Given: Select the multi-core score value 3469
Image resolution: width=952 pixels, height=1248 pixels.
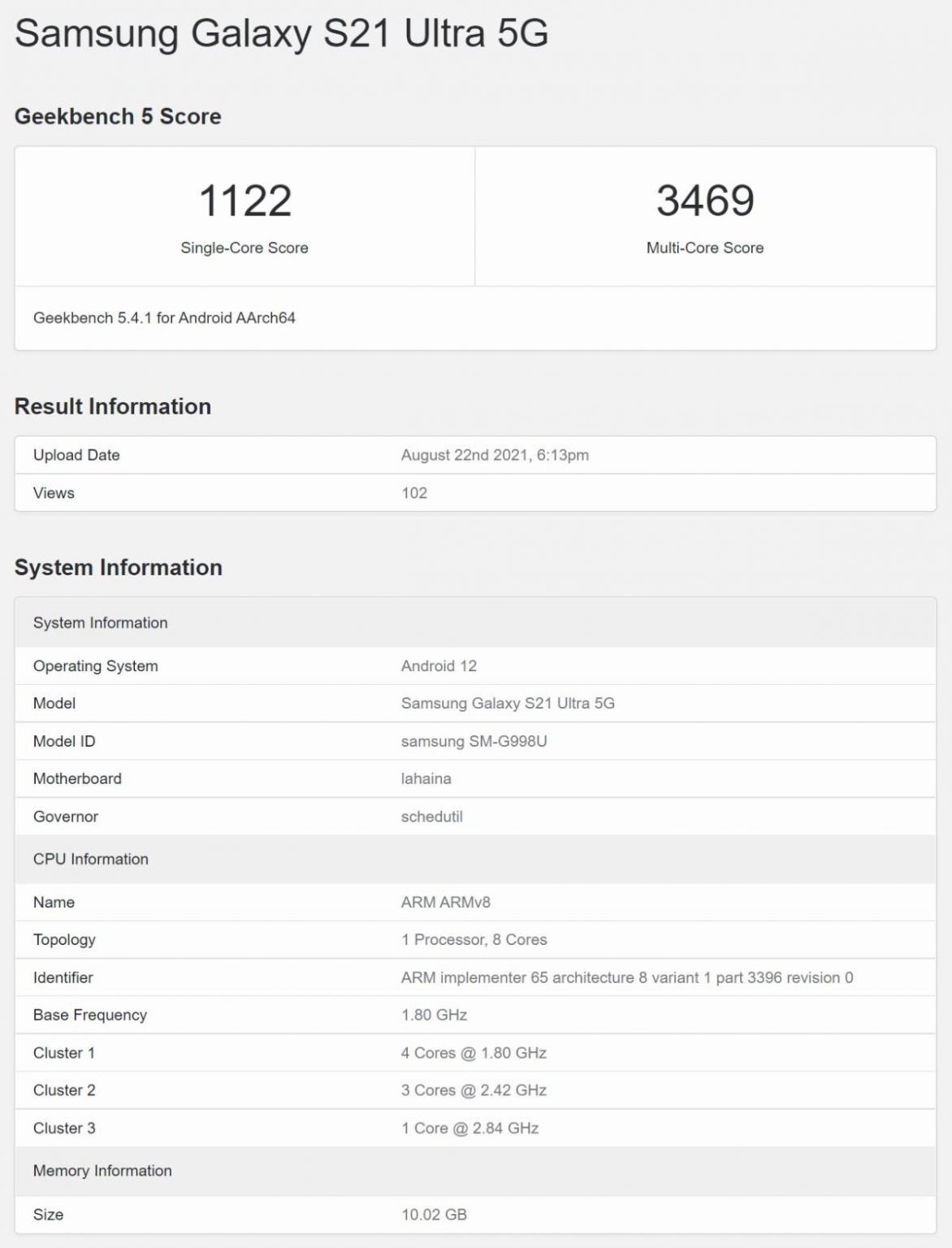Looking at the screenshot, I should pyautogui.click(x=705, y=201).
